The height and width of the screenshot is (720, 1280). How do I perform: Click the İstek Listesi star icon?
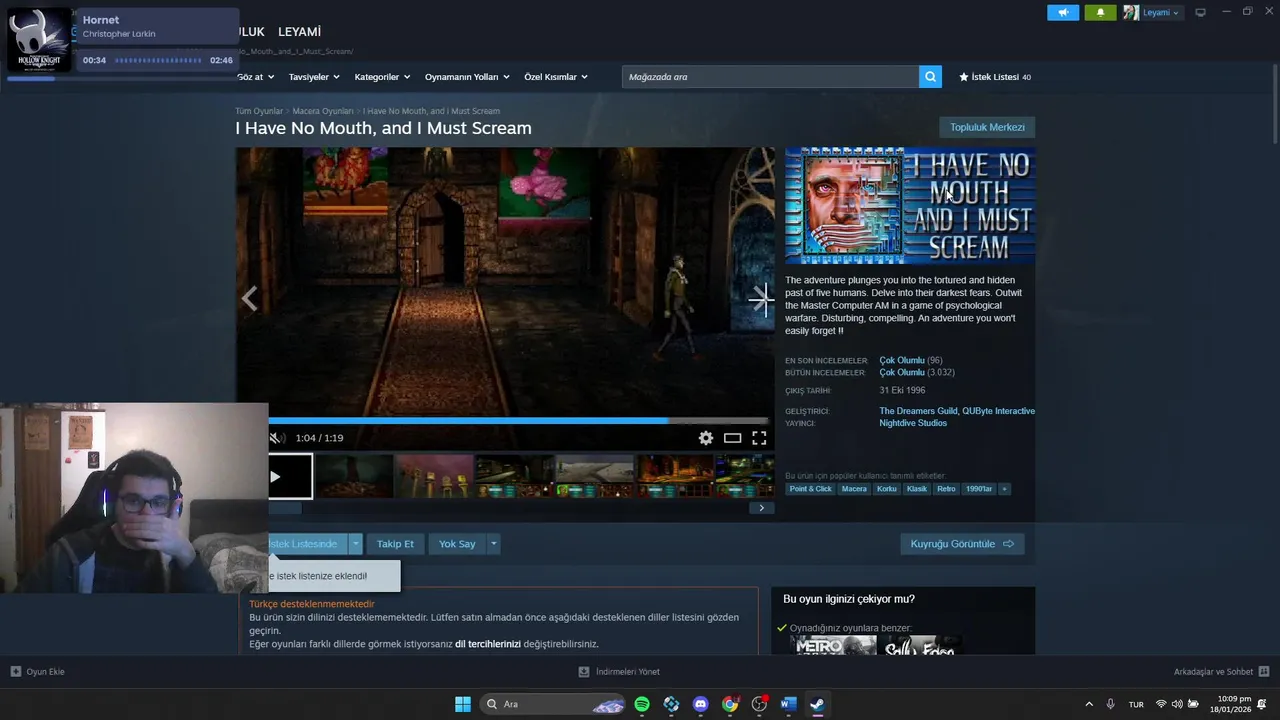(964, 77)
